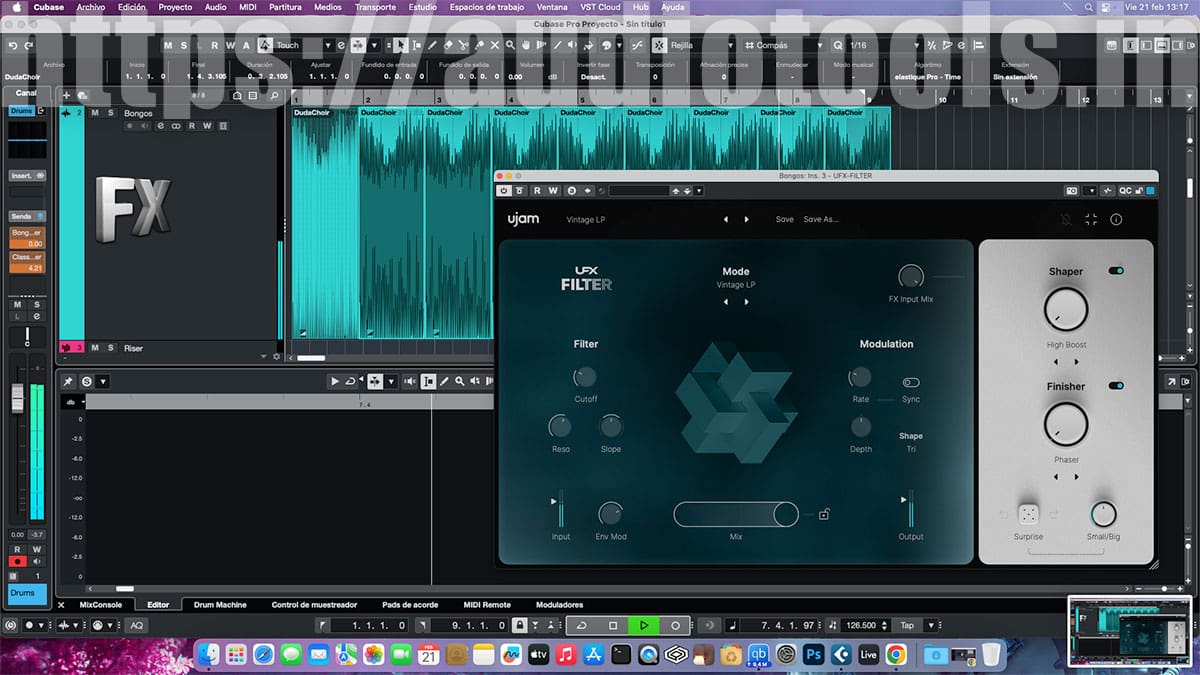Click the tempo value 126.500 field
Screen dimensions: 1200x675
pos(860,625)
